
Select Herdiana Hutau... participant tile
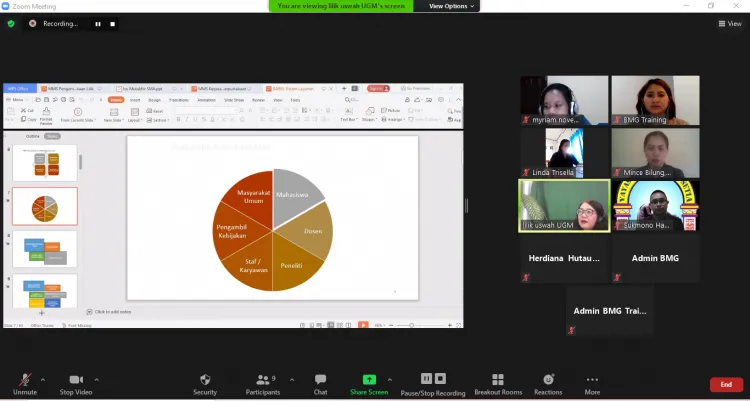[x=564, y=258]
